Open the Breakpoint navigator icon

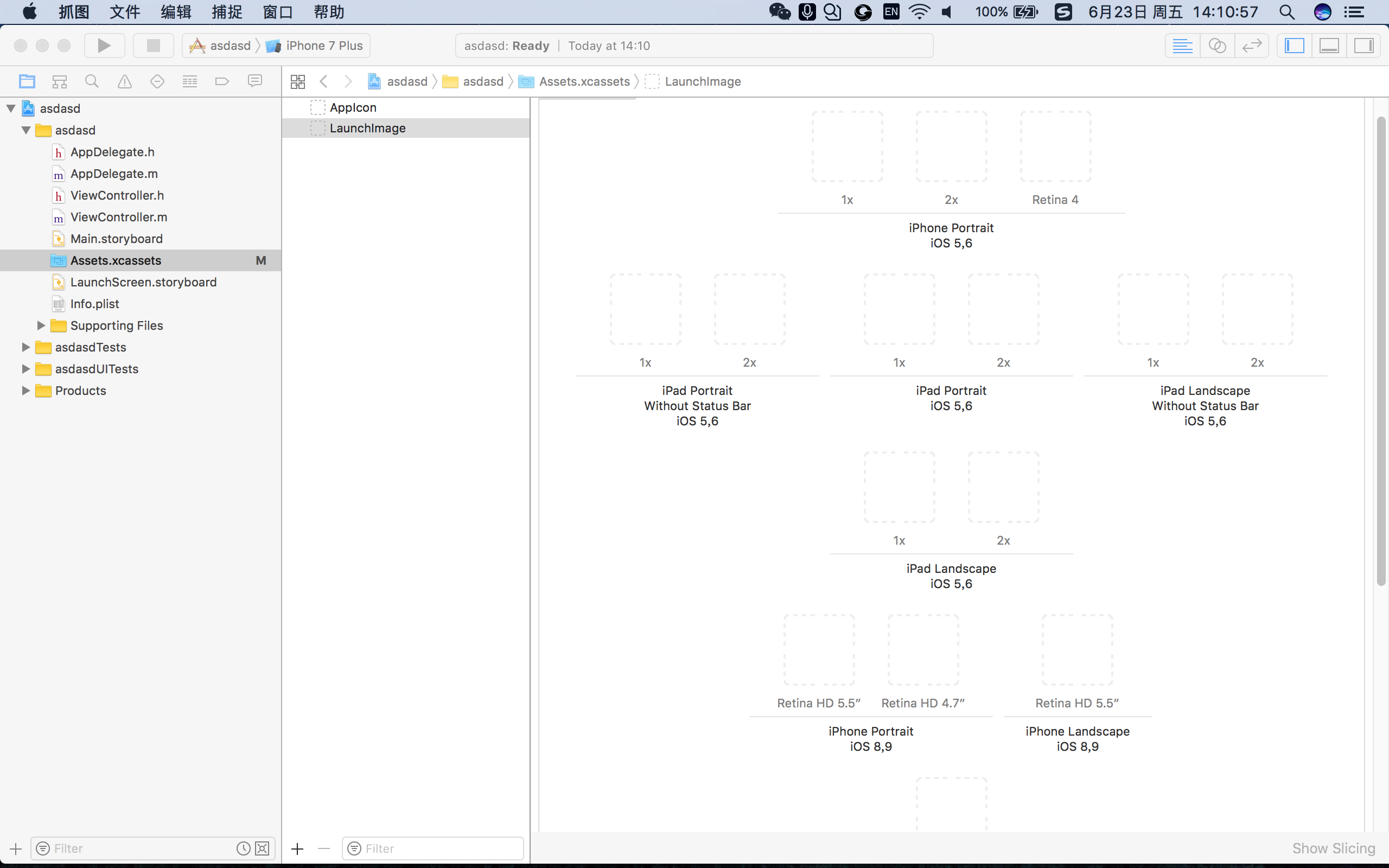[x=222, y=81]
